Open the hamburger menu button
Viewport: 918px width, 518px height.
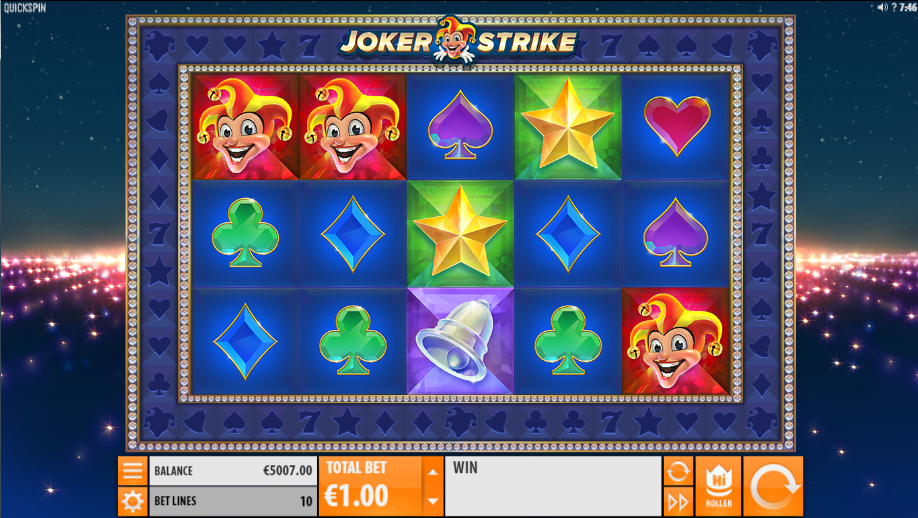132,471
